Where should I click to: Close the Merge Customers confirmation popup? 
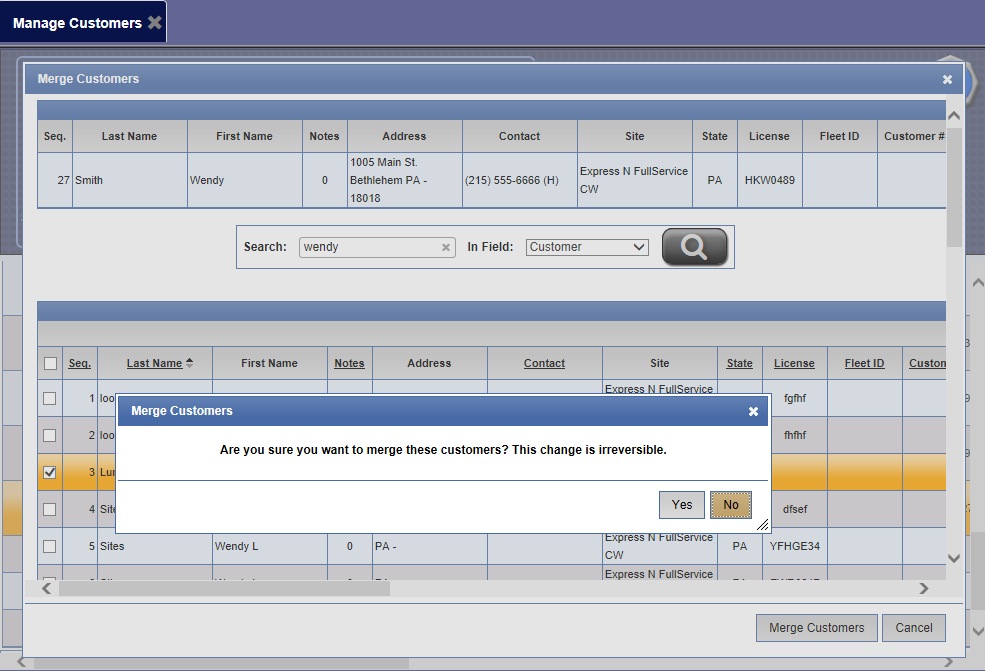753,411
